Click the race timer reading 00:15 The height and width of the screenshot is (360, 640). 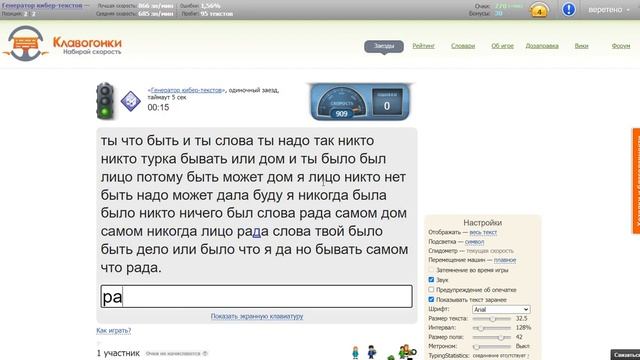[158, 107]
